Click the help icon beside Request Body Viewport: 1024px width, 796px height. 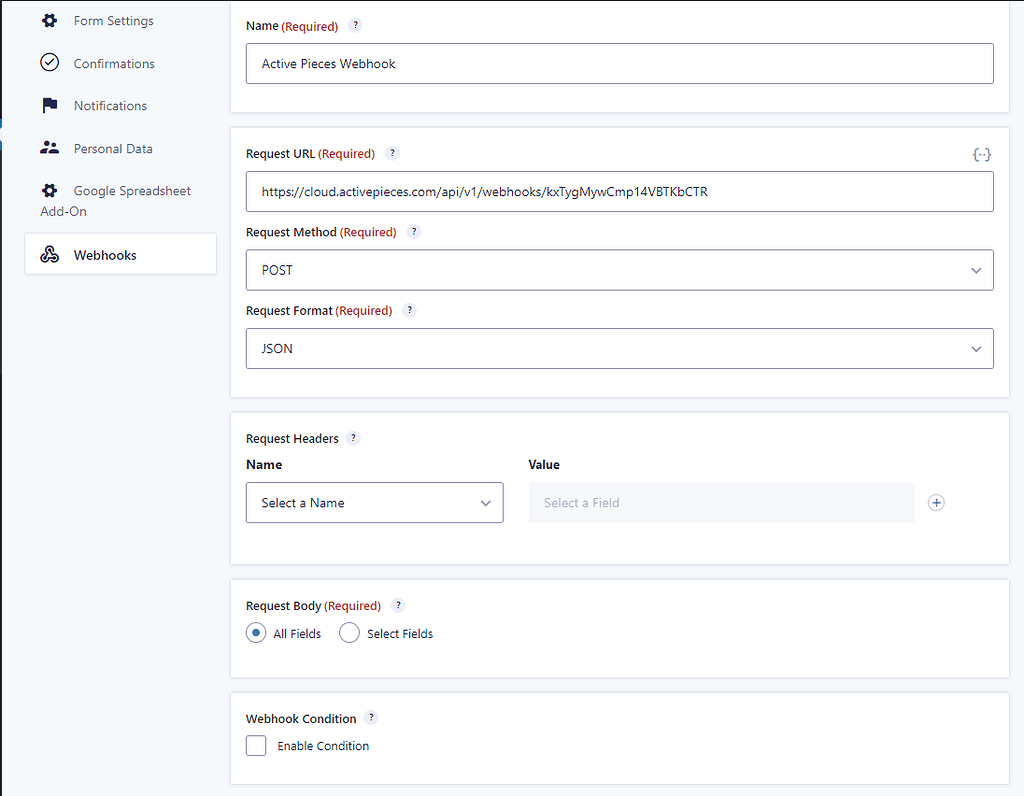[398, 605]
